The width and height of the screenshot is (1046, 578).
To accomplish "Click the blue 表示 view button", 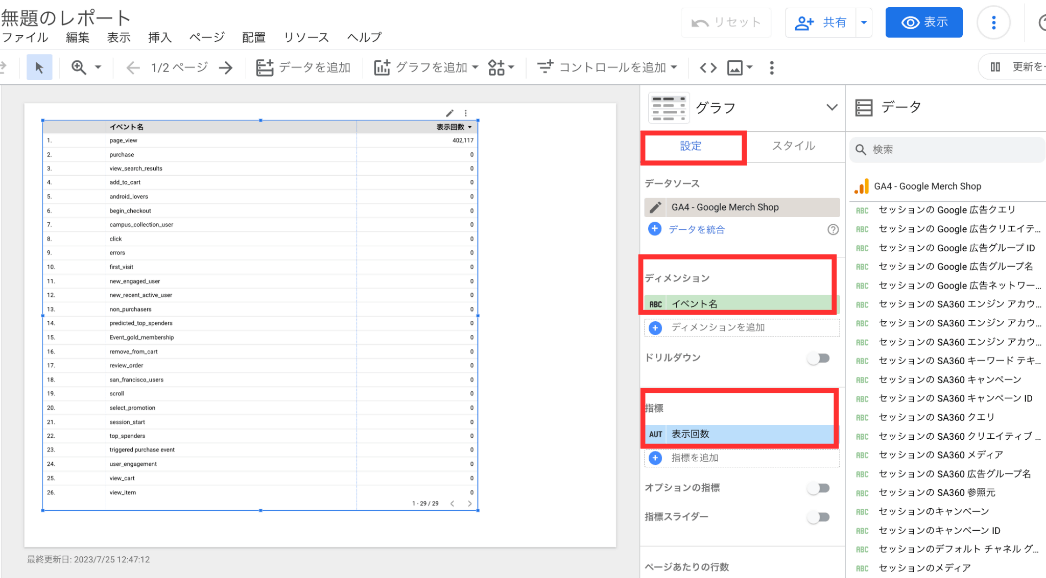I will (x=924, y=23).
